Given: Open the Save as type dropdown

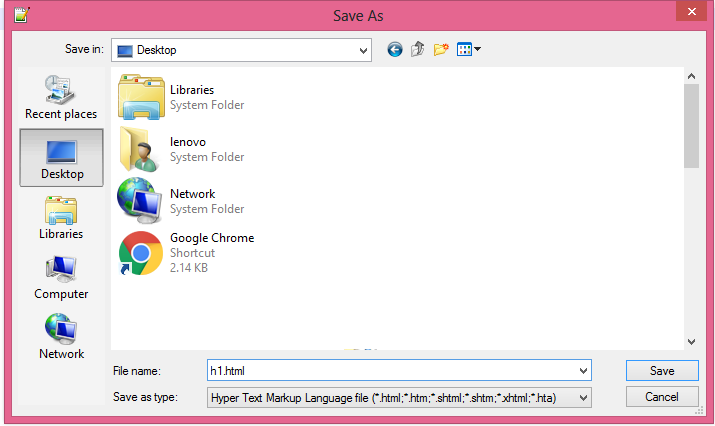Looking at the screenshot, I should coord(399,398).
